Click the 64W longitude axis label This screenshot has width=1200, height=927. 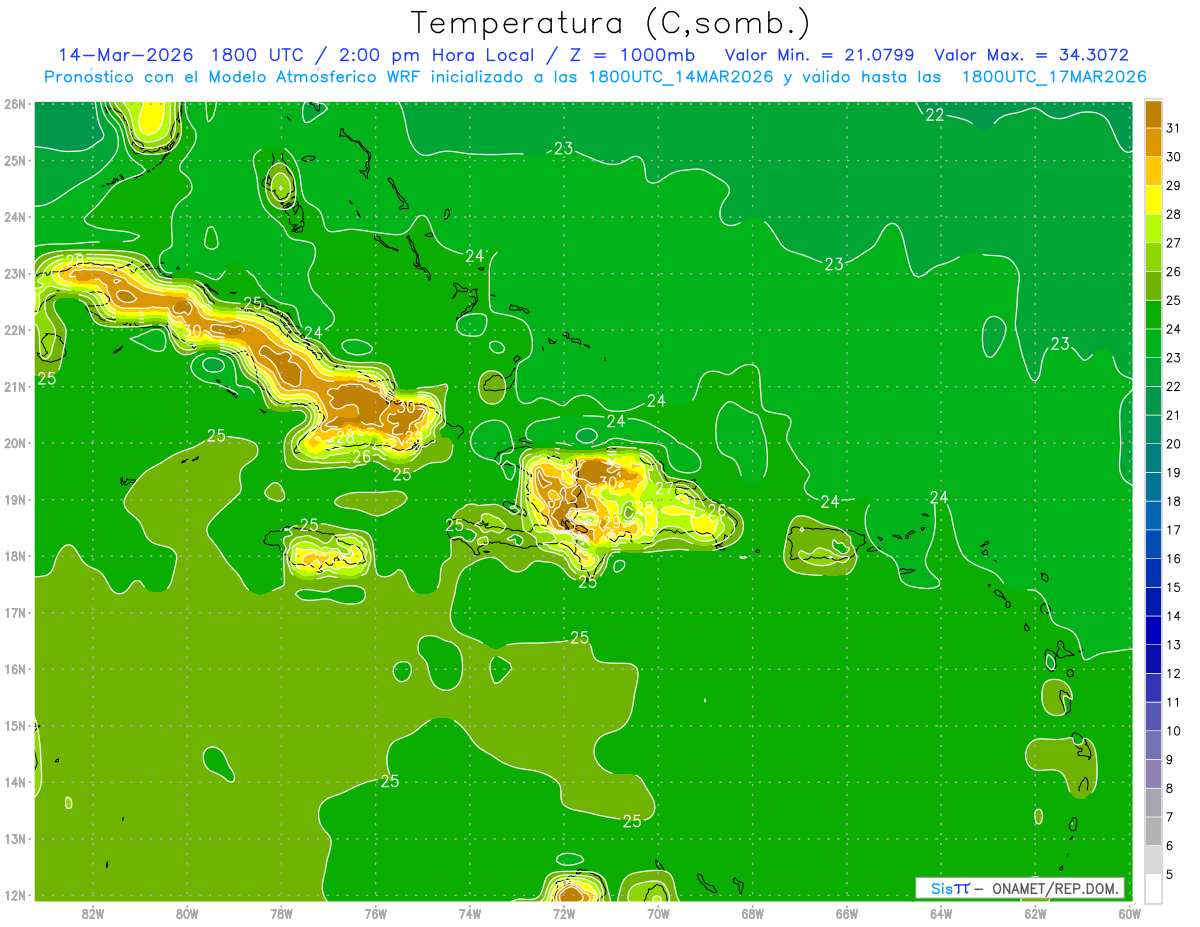click(941, 913)
